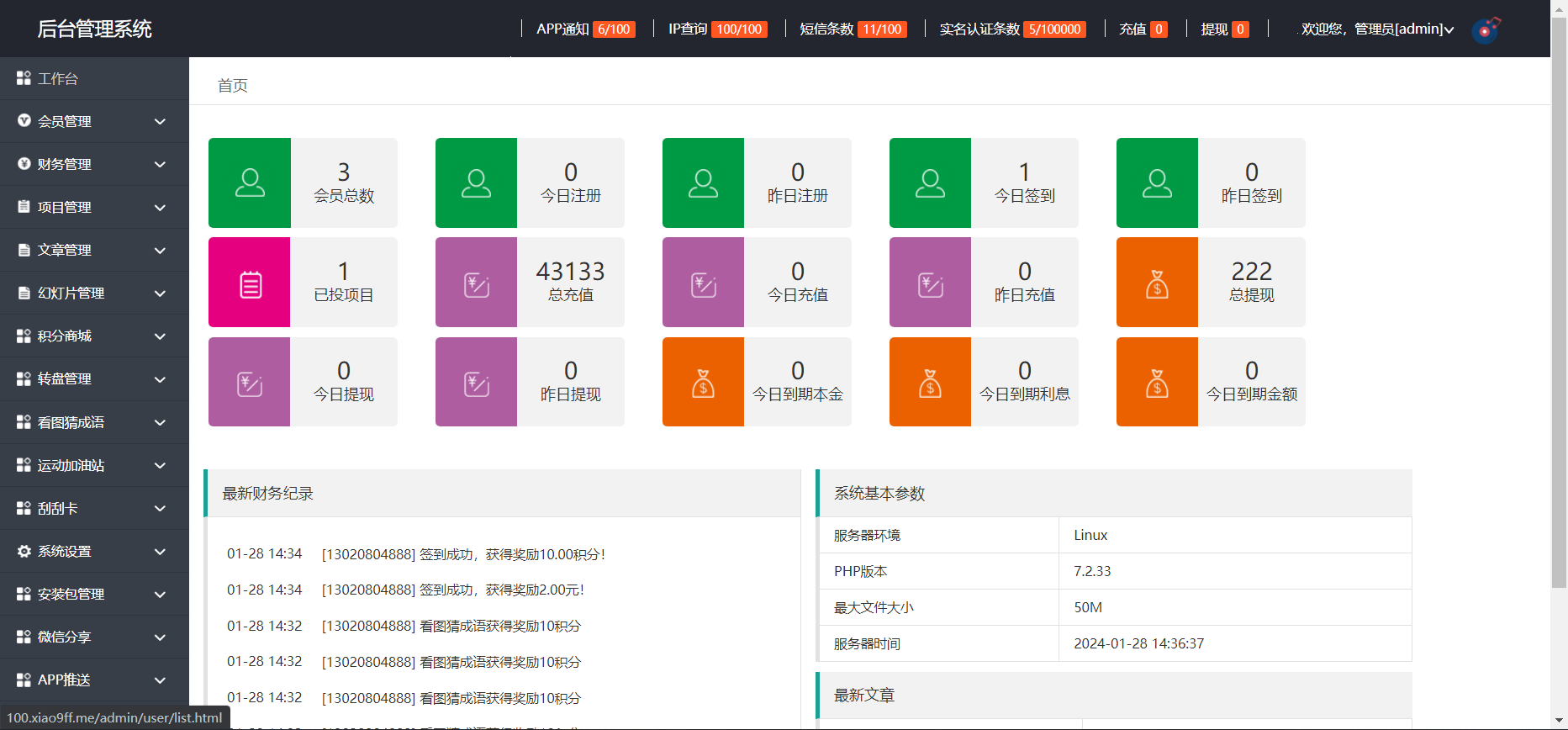
Task: Click the 昨日注册 green user icon
Action: (x=703, y=182)
